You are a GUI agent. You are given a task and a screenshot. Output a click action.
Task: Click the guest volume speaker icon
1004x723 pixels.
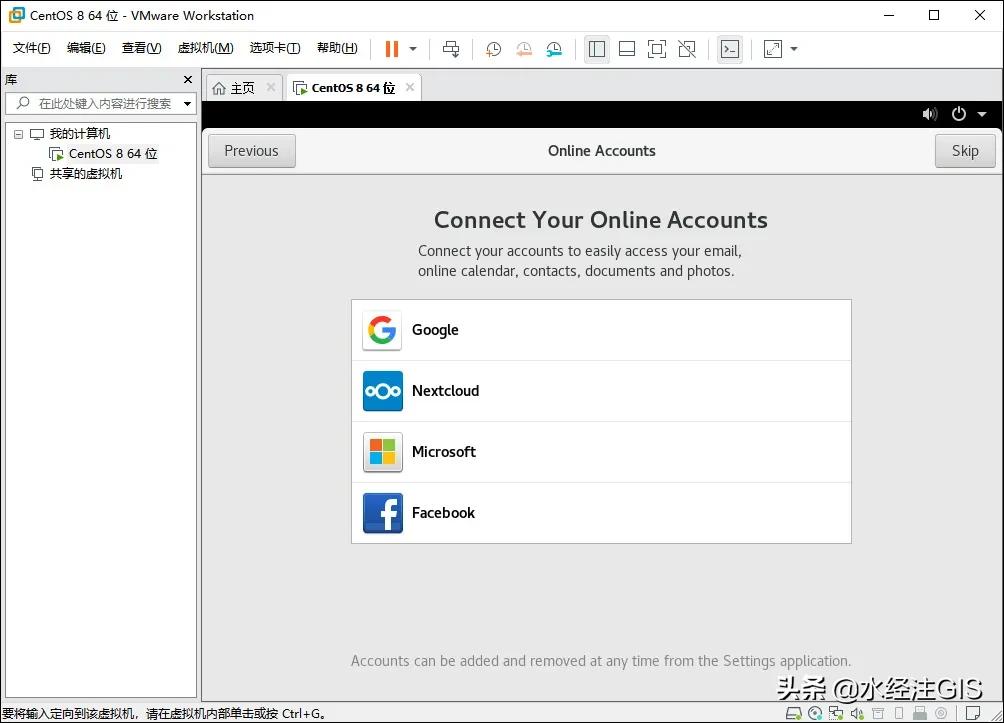click(930, 114)
